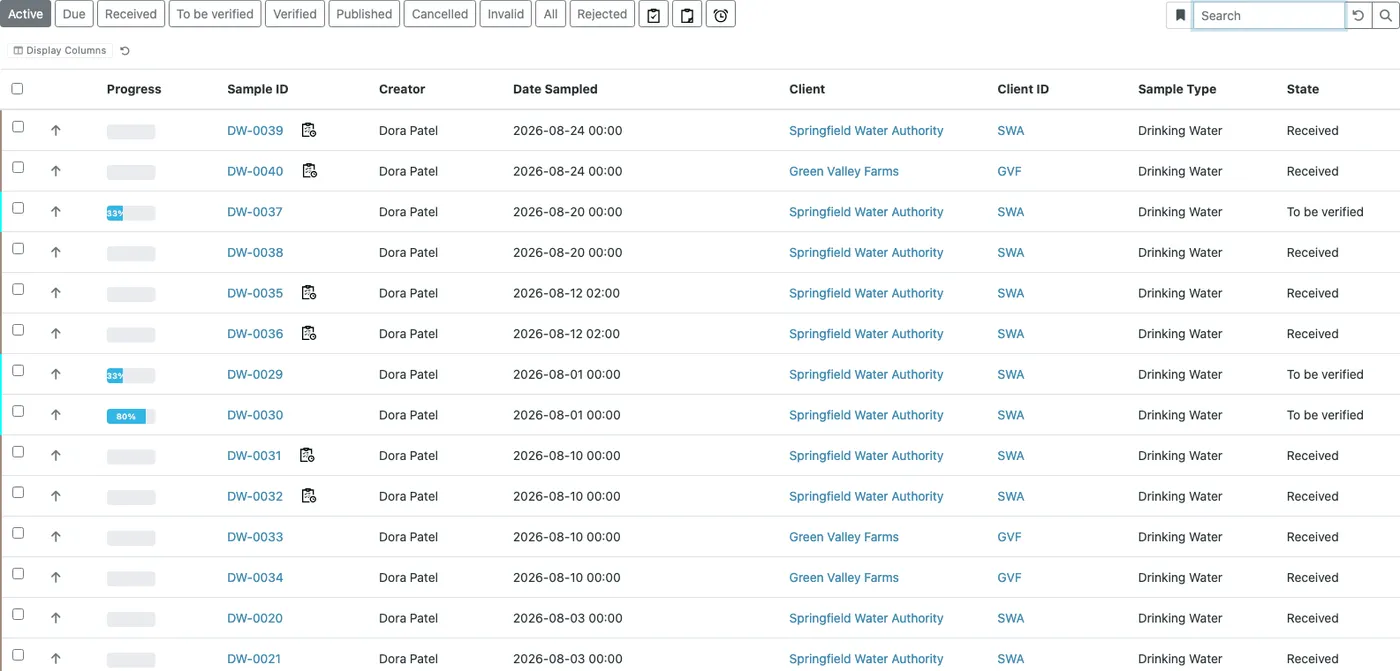
Task: Click the plain clipboard filter icon beside the alarm clock
Action: 687,15
